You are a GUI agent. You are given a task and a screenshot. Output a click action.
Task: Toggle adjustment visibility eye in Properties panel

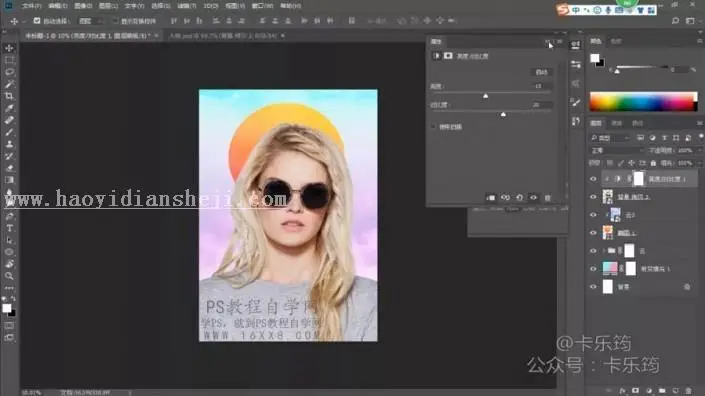(533, 198)
